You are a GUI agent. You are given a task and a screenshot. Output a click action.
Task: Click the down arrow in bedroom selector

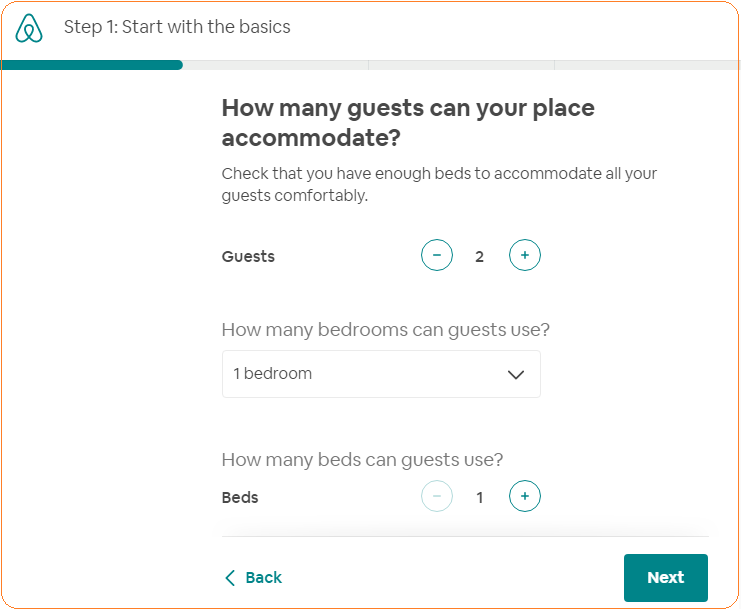click(x=516, y=375)
